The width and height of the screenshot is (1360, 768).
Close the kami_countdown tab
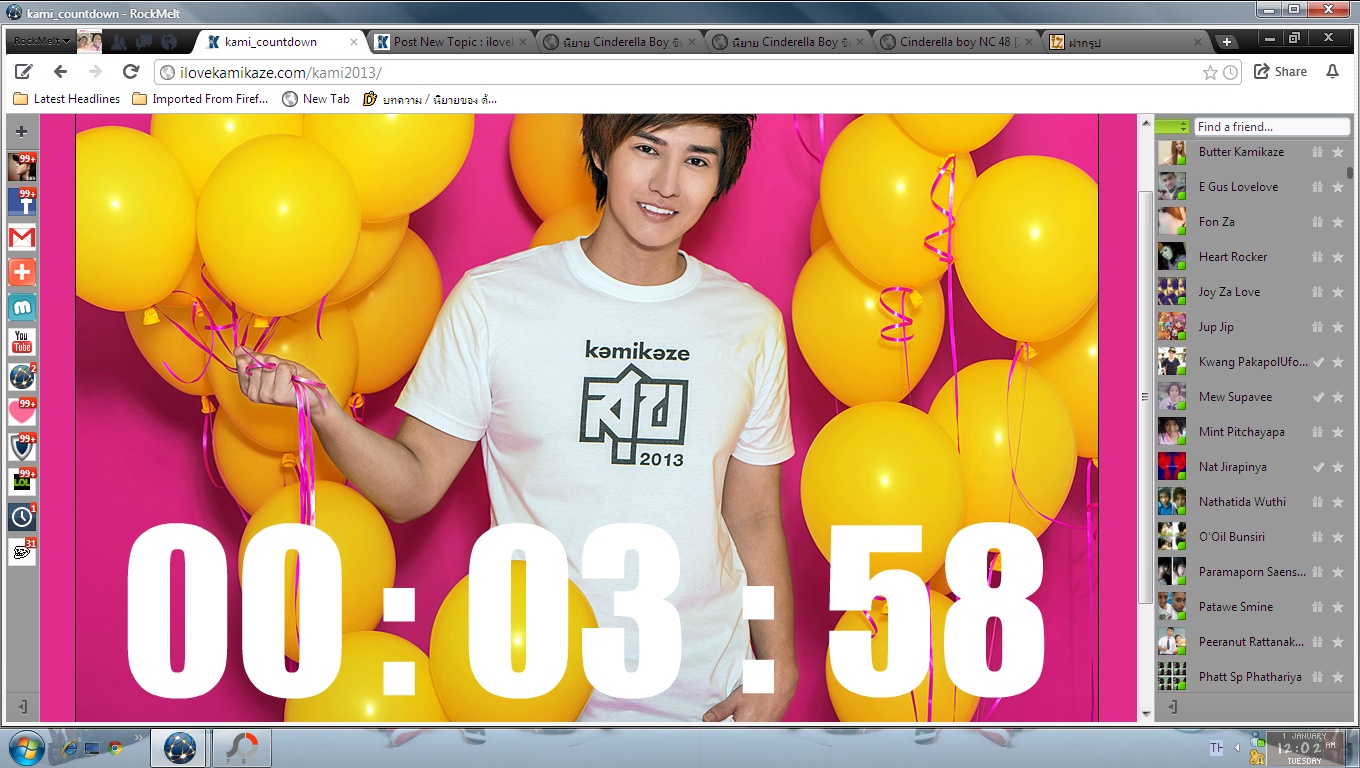pyautogui.click(x=354, y=42)
